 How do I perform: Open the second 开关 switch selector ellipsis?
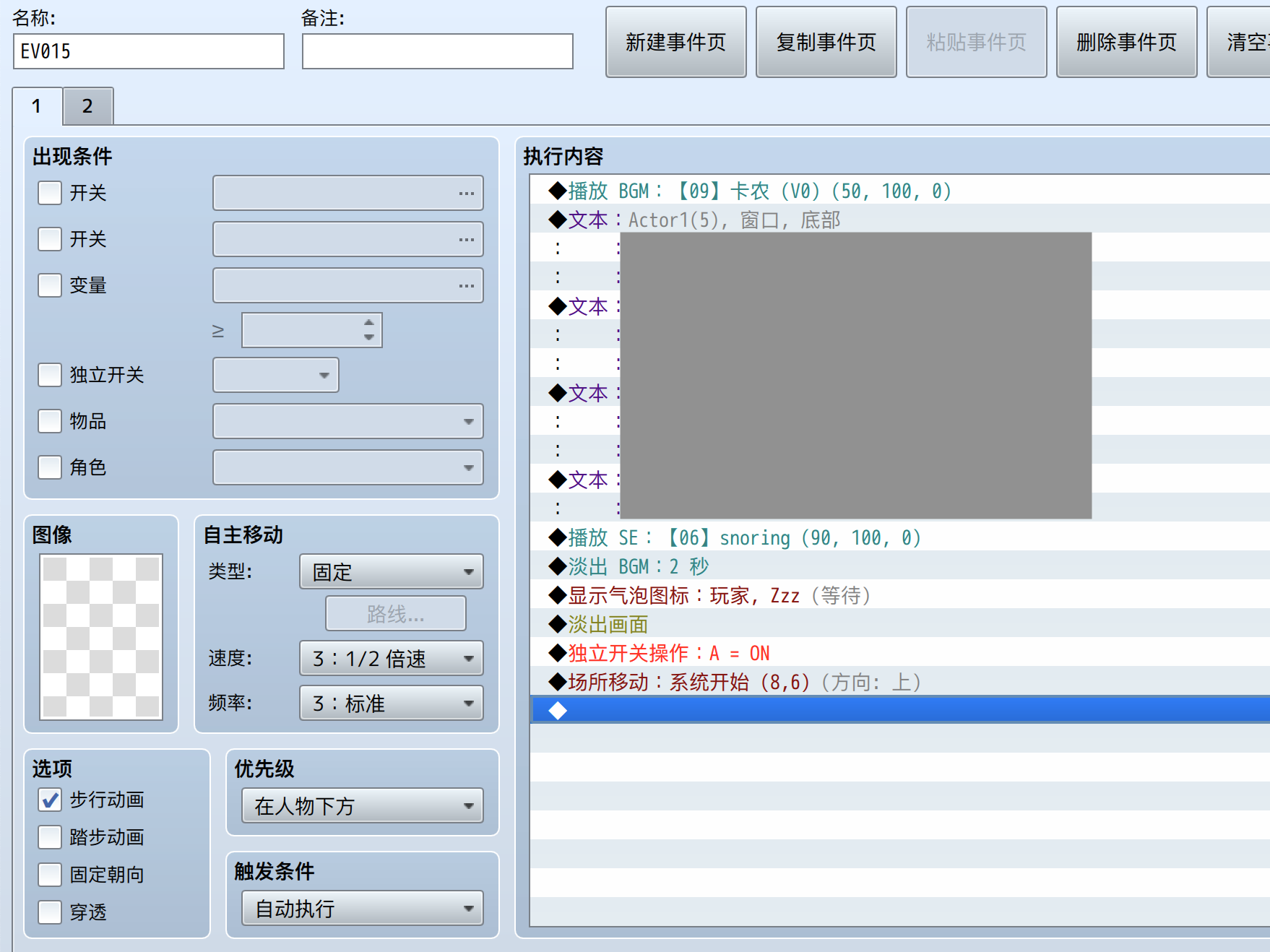(467, 240)
